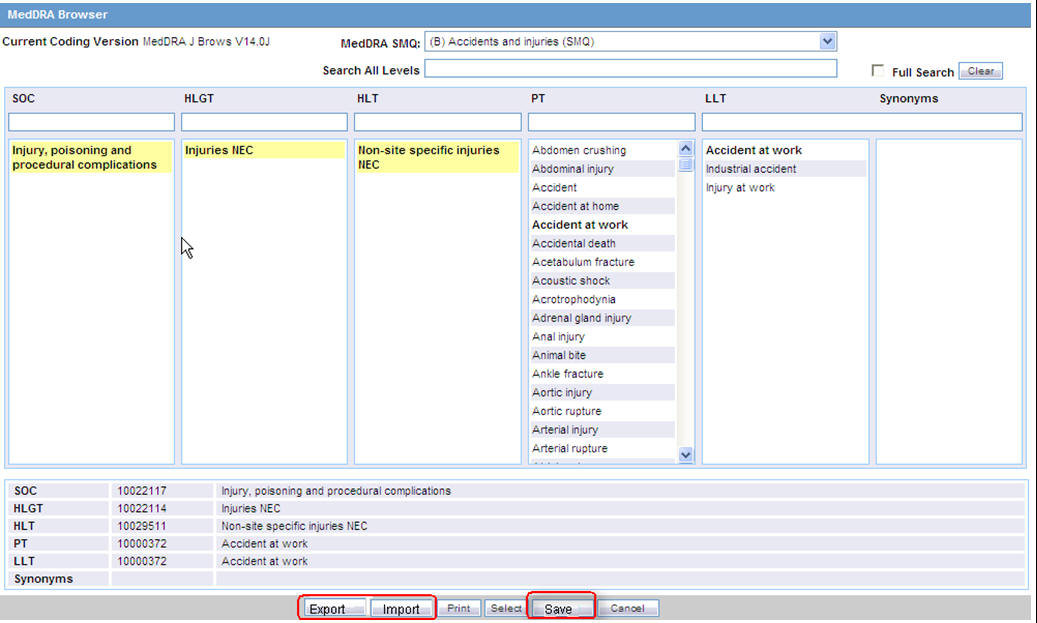
Task: Click the Clear button
Action: click(981, 71)
